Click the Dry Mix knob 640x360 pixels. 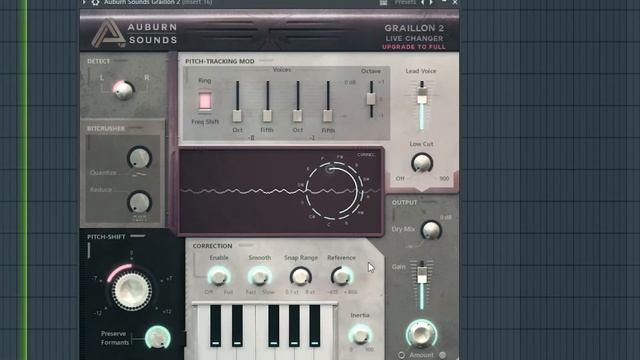(431, 230)
